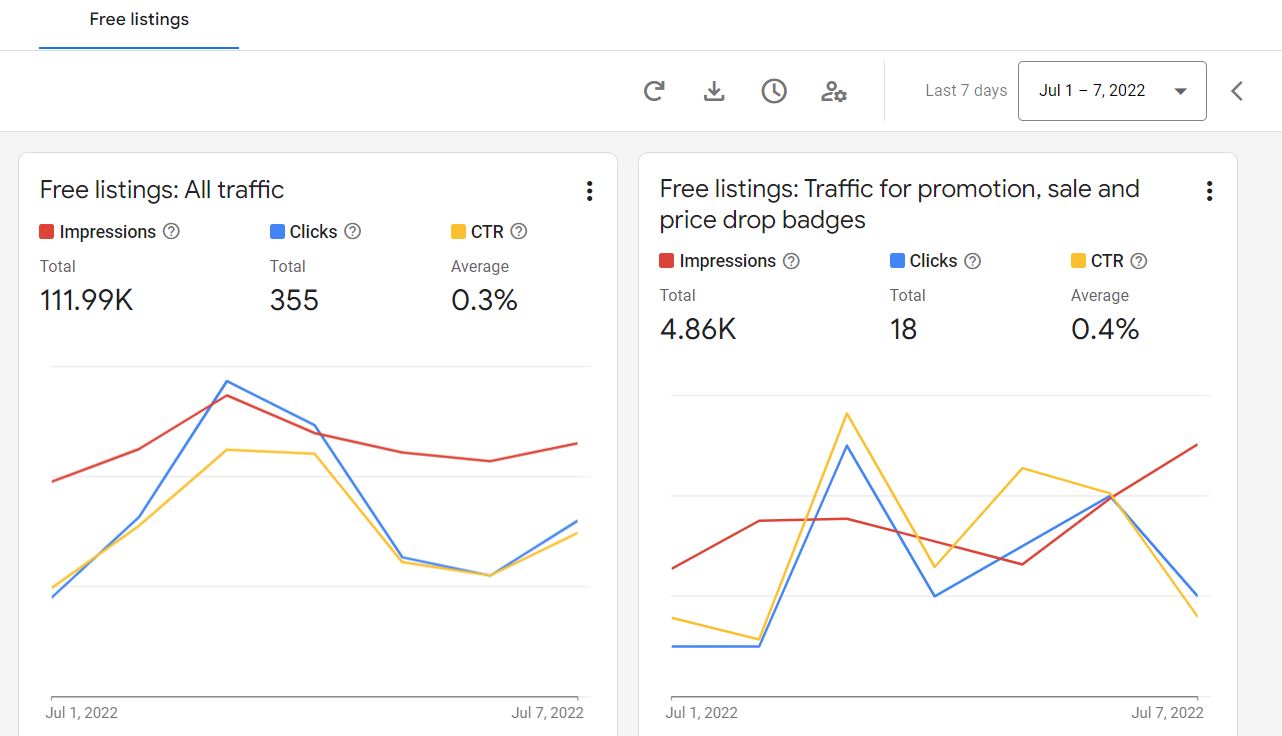The width and height of the screenshot is (1282, 736).
Task: Switch to the Free listings tab
Action: point(139,20)
